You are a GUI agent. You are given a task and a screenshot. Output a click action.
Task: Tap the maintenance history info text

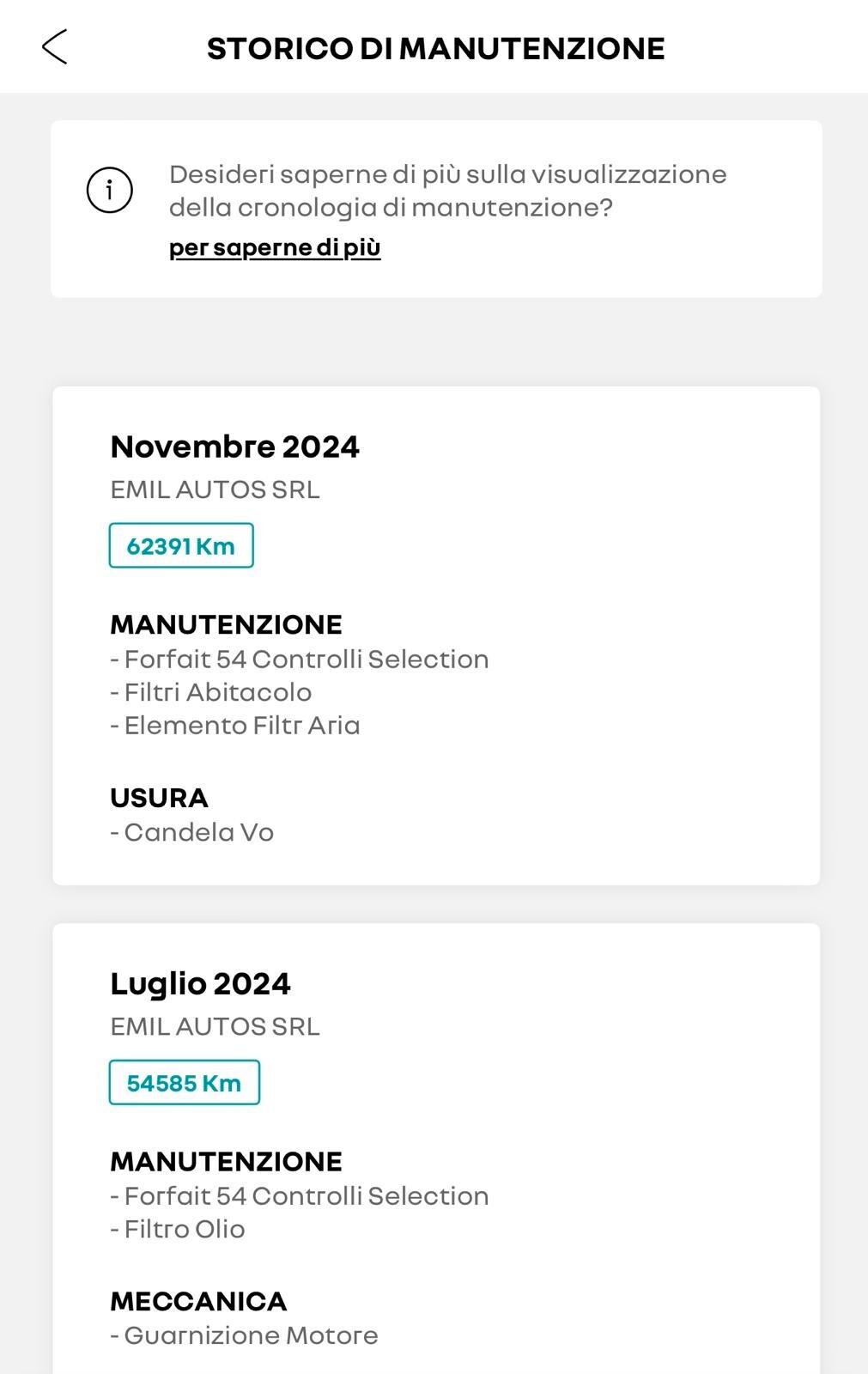pyautogui.click(x=447, y=191)
